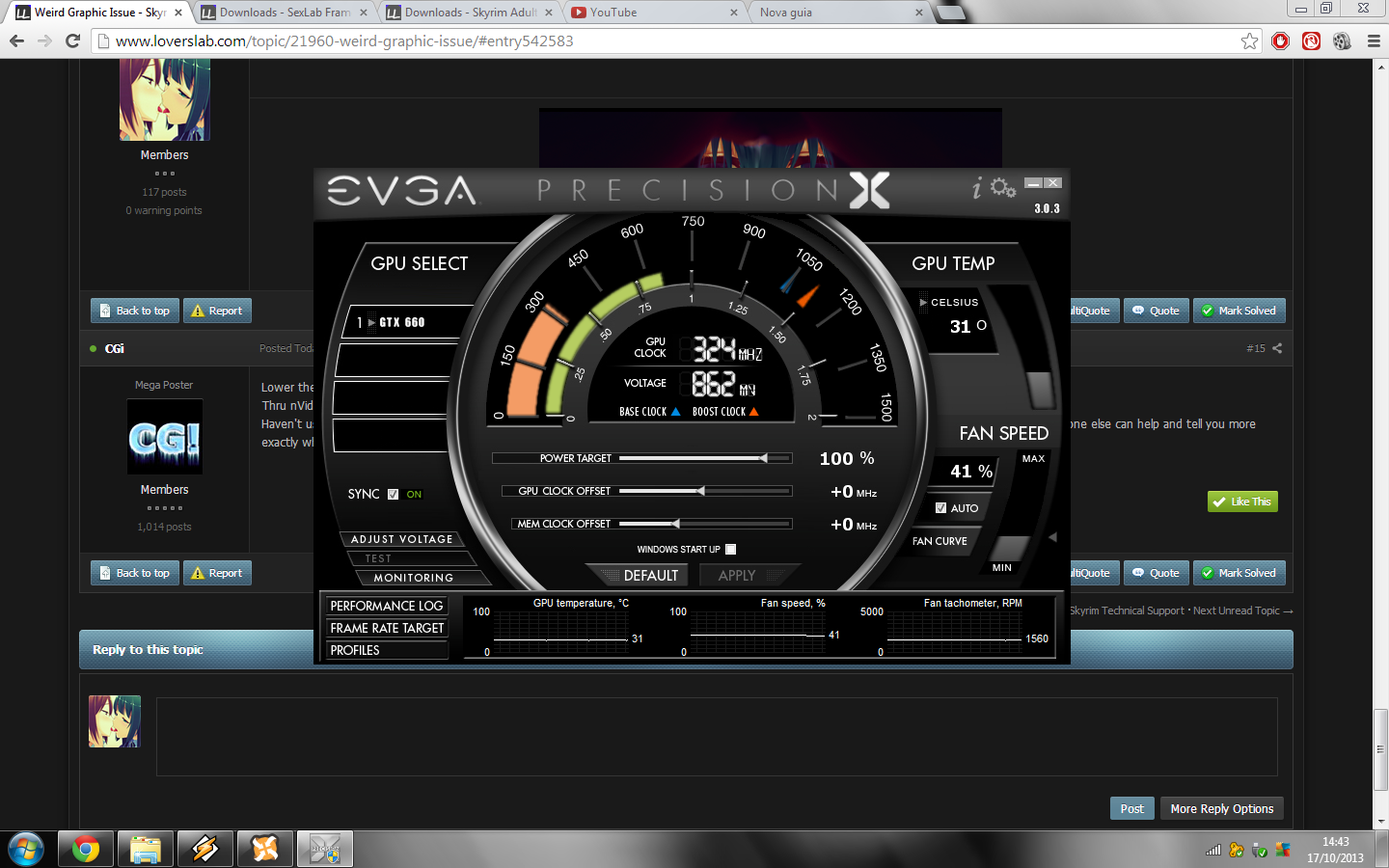Open Chrome from the taskbar

pyautogui.click(x=86, y=849)
